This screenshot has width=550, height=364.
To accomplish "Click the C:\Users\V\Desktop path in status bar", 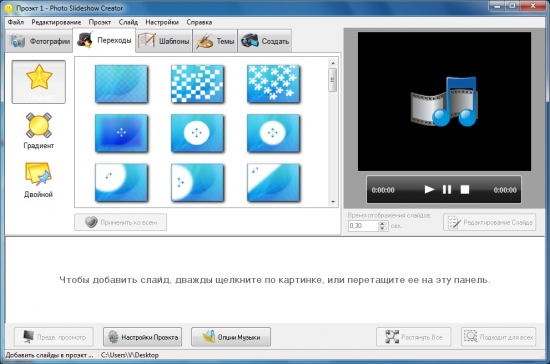I will pyautogui.click(x=130, y=355).
